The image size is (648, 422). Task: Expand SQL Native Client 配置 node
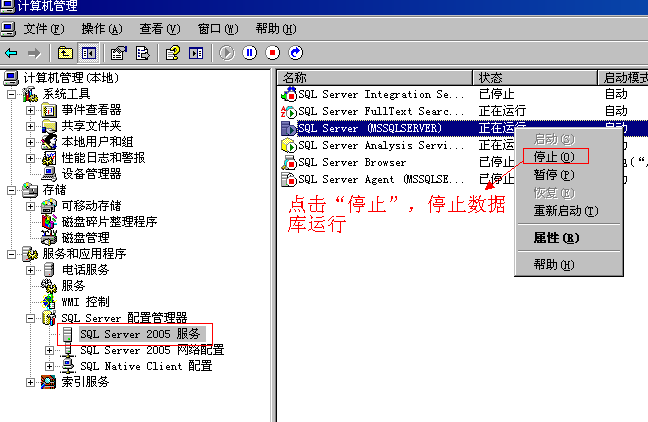tap(49, 366)
